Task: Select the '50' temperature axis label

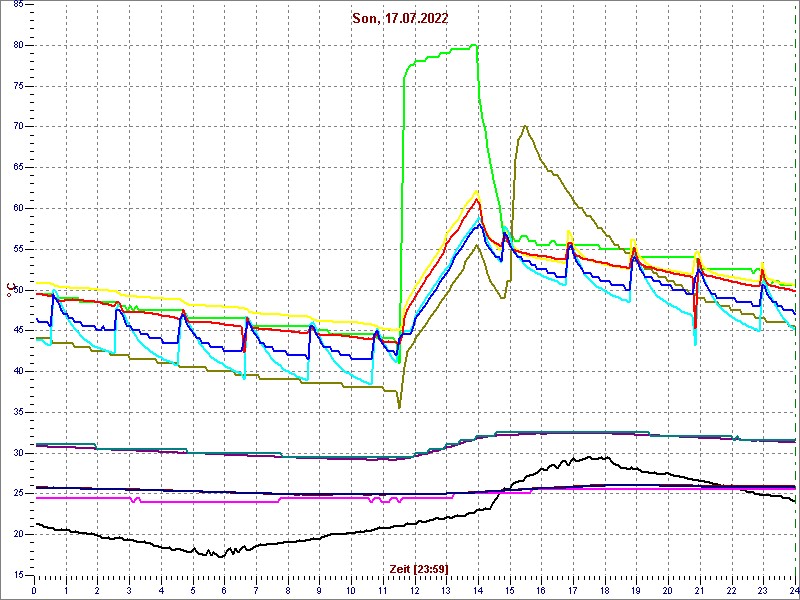Action: pyautogui.click(x=17, y=290)
